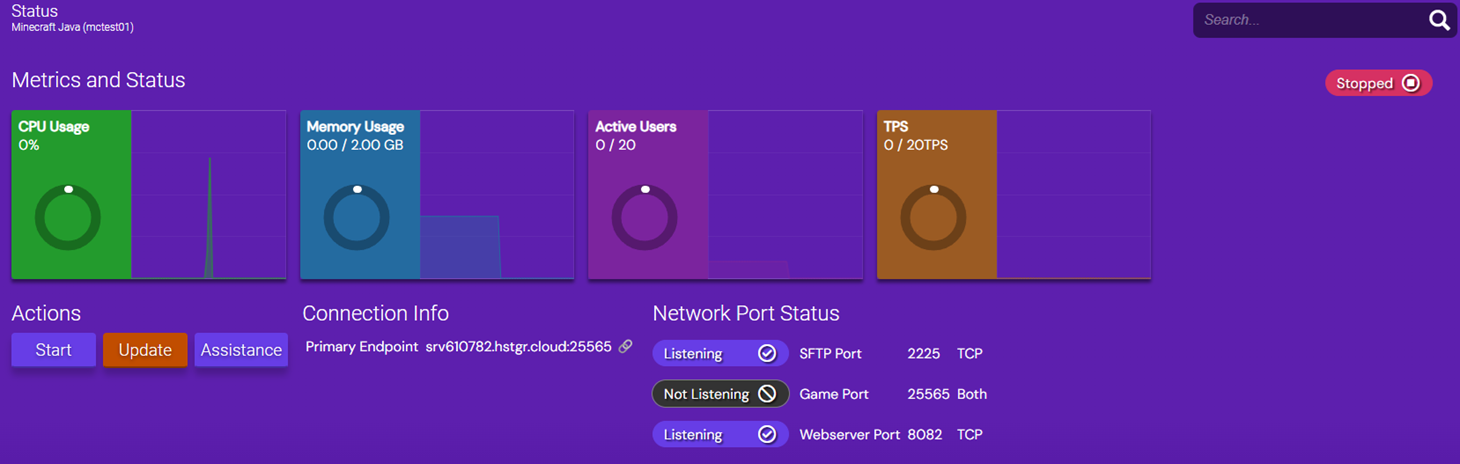1460x464 pixels.
Task: Click the TPS donut gauge
Action: 933,218
